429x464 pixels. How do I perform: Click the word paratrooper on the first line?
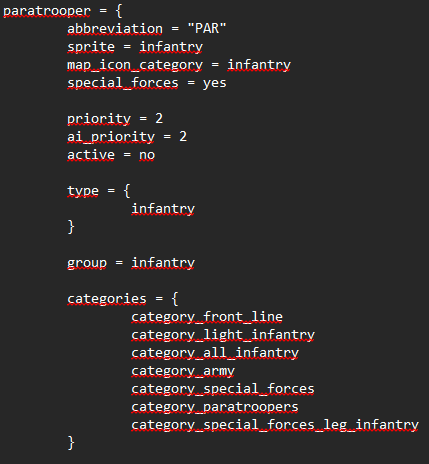pyautogui.click(x=47, y=11)
